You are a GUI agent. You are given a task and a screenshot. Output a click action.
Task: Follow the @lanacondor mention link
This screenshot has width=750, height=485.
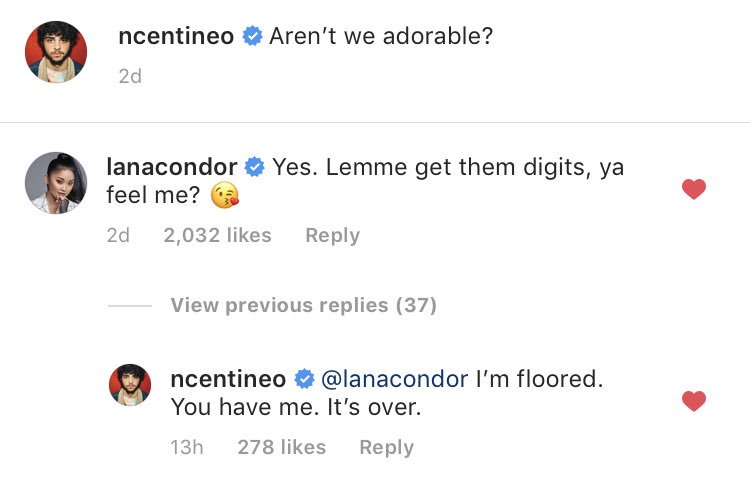(x=394, y=379)
